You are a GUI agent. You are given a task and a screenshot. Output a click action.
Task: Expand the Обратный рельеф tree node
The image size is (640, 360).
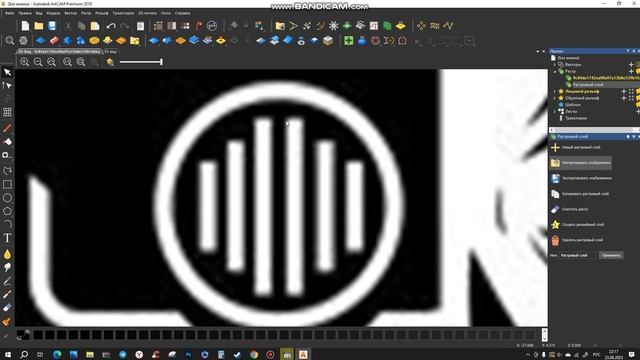[x=554, y=98]
